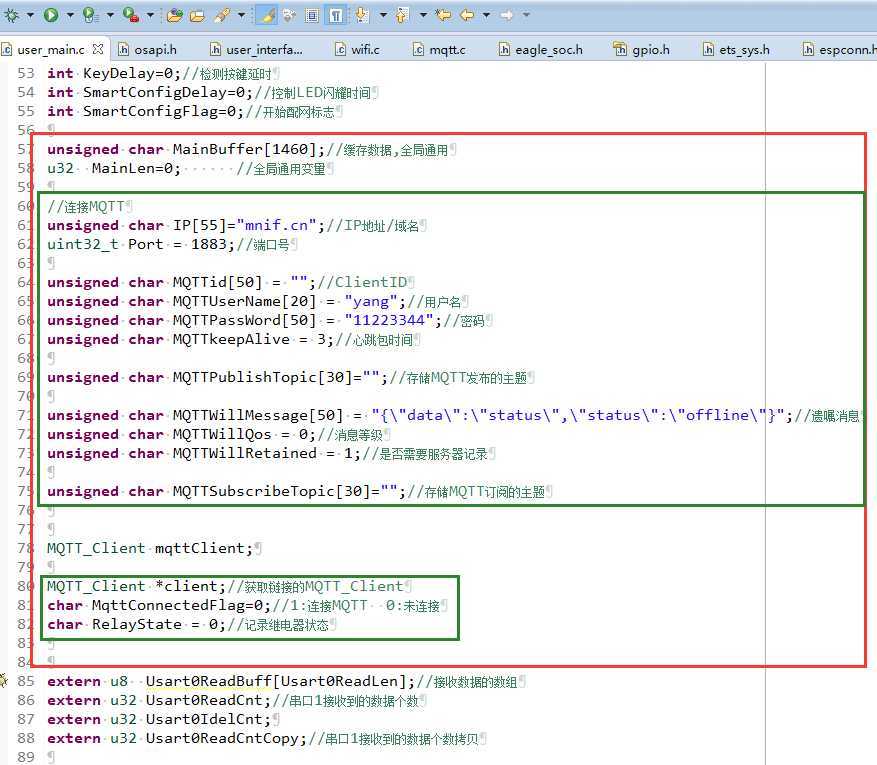The width and height of the screenshot is (877, 765).
Task: Open the Profile run dropdown arrow
Action: click(110, 15)
